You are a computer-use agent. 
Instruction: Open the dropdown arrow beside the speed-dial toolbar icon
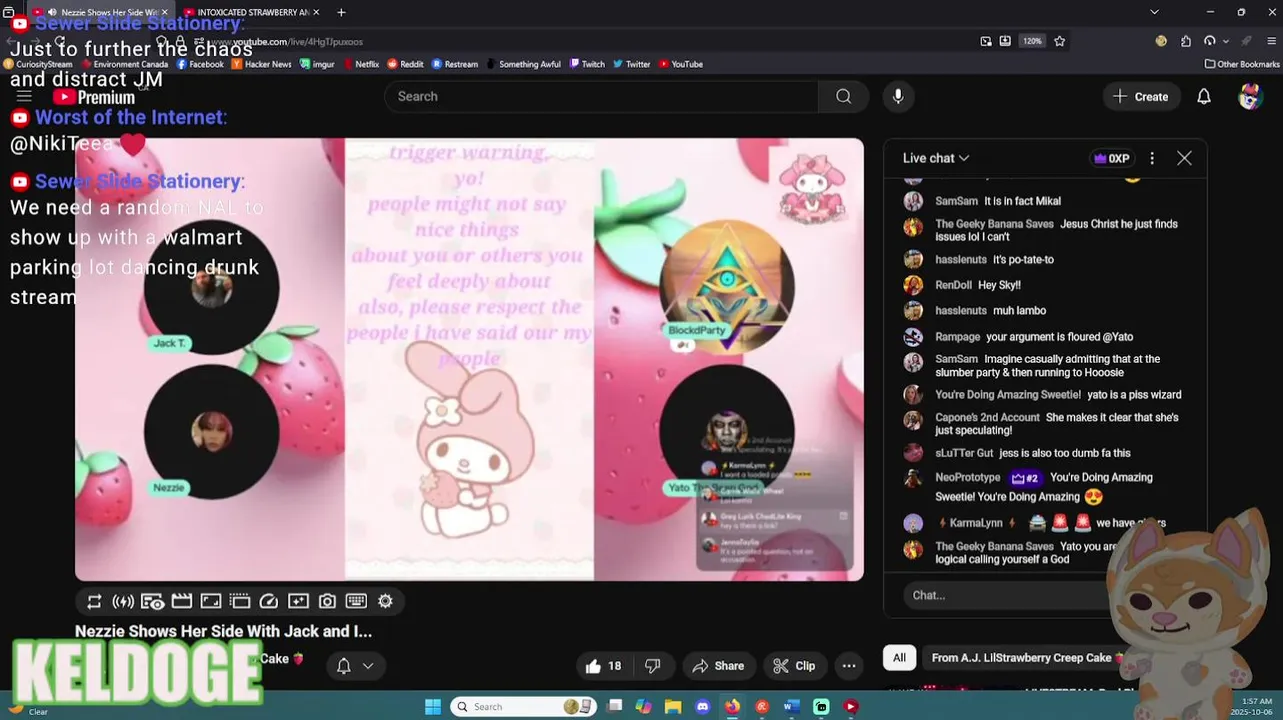pos(1226,41)
